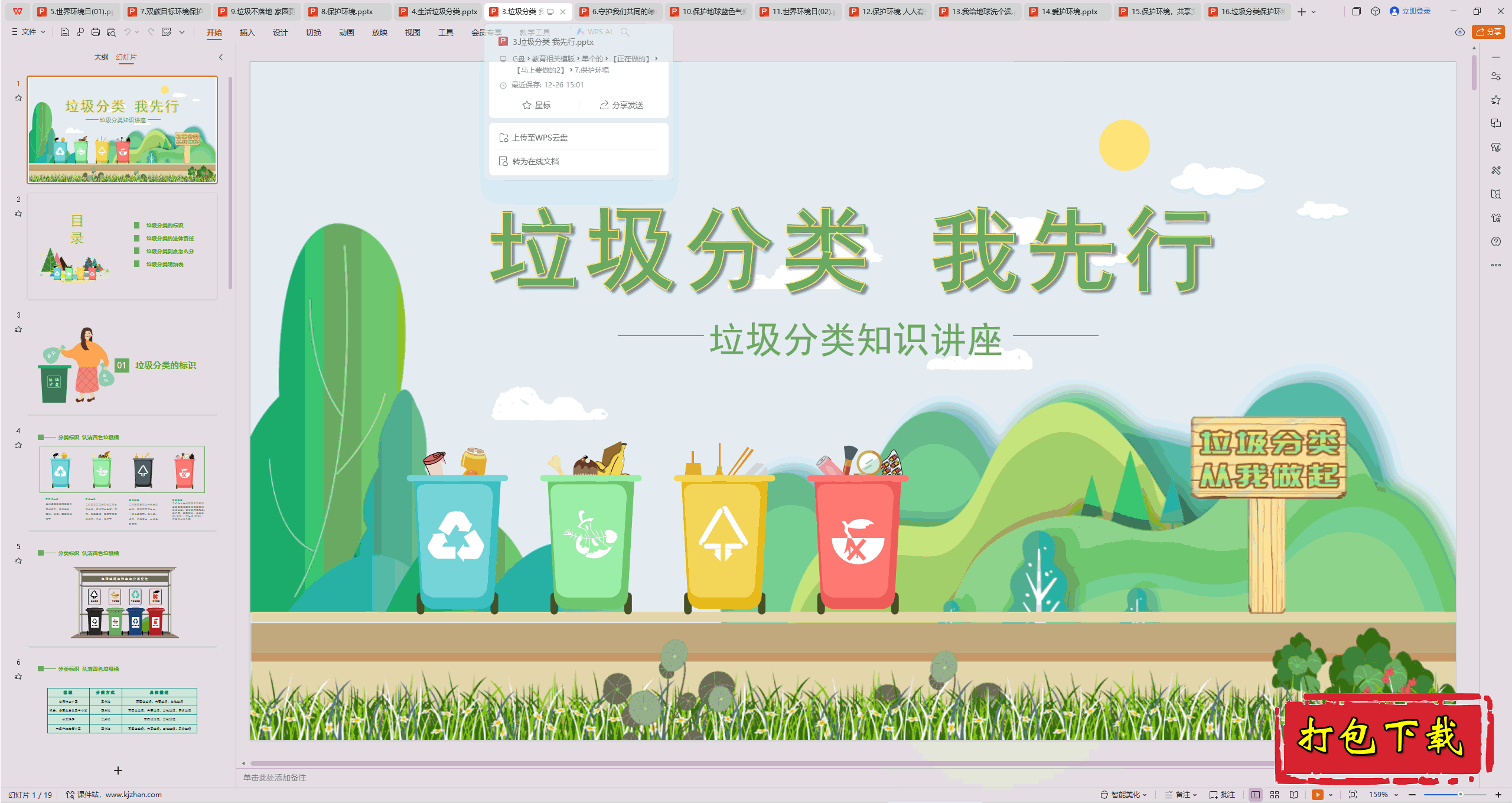Click the multi-window stack icon in title bar
This screenshot has height=803, width=1512.
pos(1357,11)
